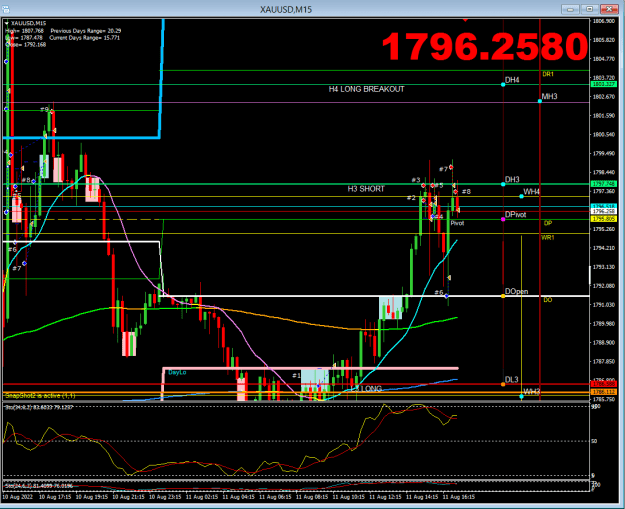The height and width of the screenshot is (509, 625).
Task: Click the SnapShot2 is active notice
Action: (x=40, y=396)
